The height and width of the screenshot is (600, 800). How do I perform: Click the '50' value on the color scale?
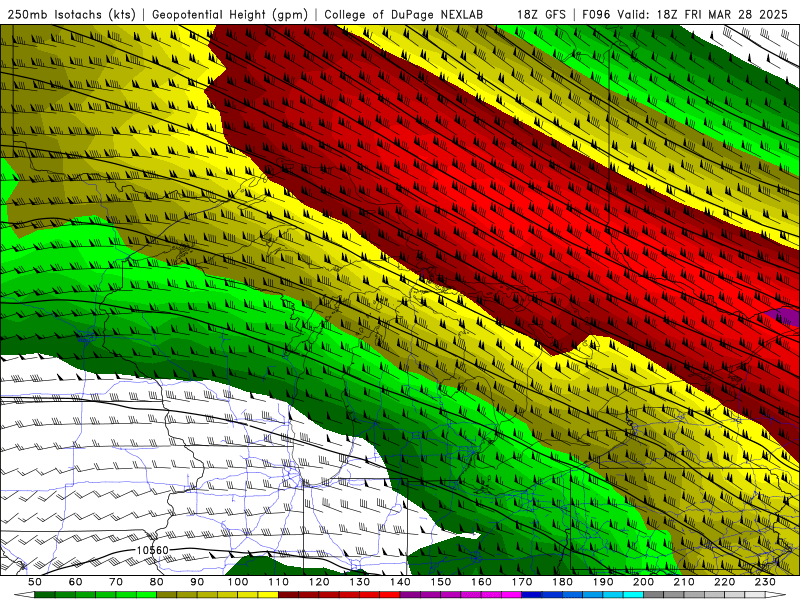35,582
